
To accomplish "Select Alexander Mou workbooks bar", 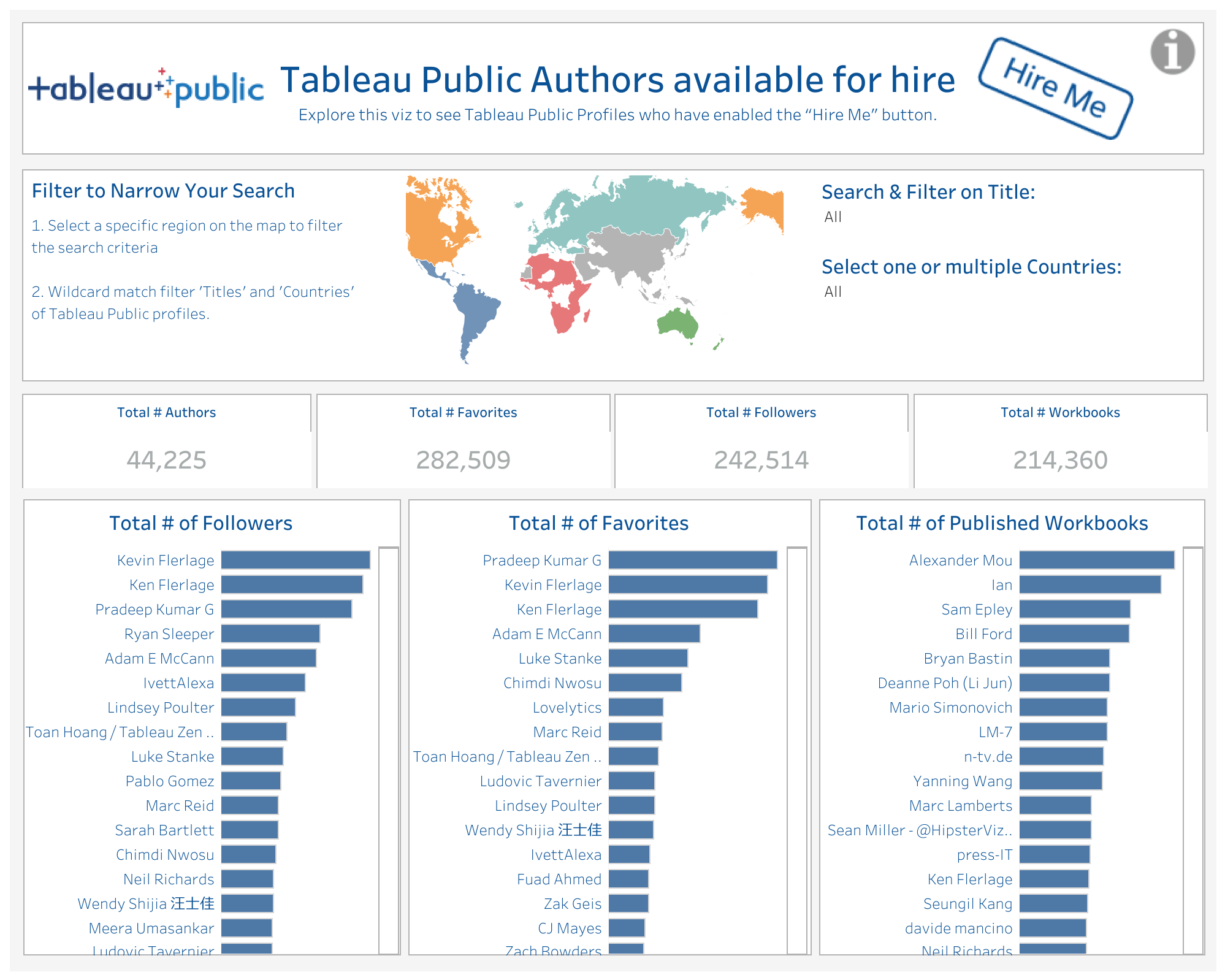I will (x=1097, y=560).
